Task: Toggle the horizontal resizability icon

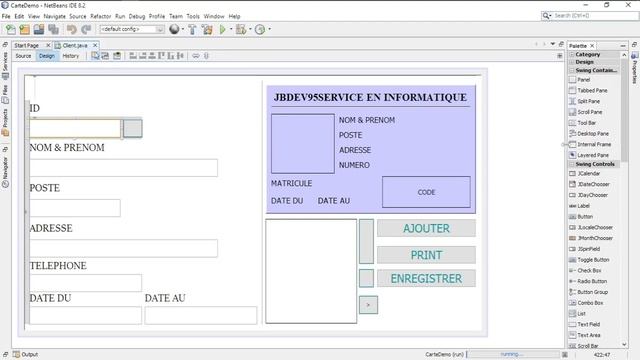Action: pyautogui.click(x=196, y=56)
